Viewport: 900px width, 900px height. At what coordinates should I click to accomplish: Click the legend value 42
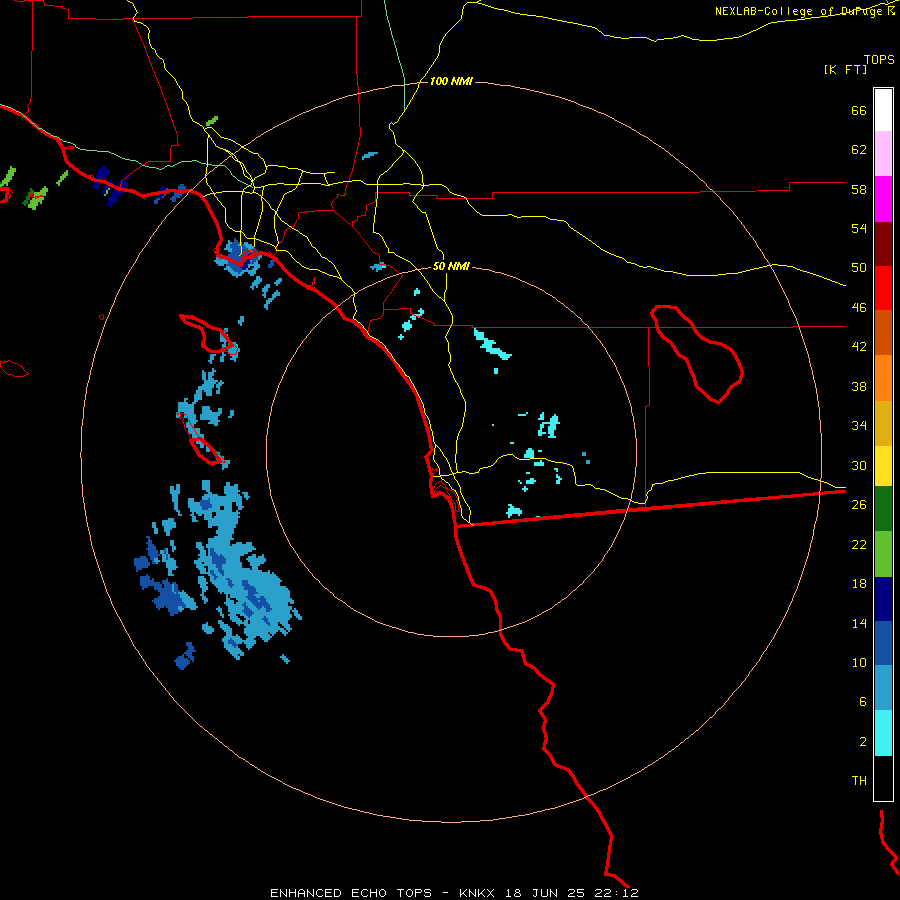click(x=859, y=347)
